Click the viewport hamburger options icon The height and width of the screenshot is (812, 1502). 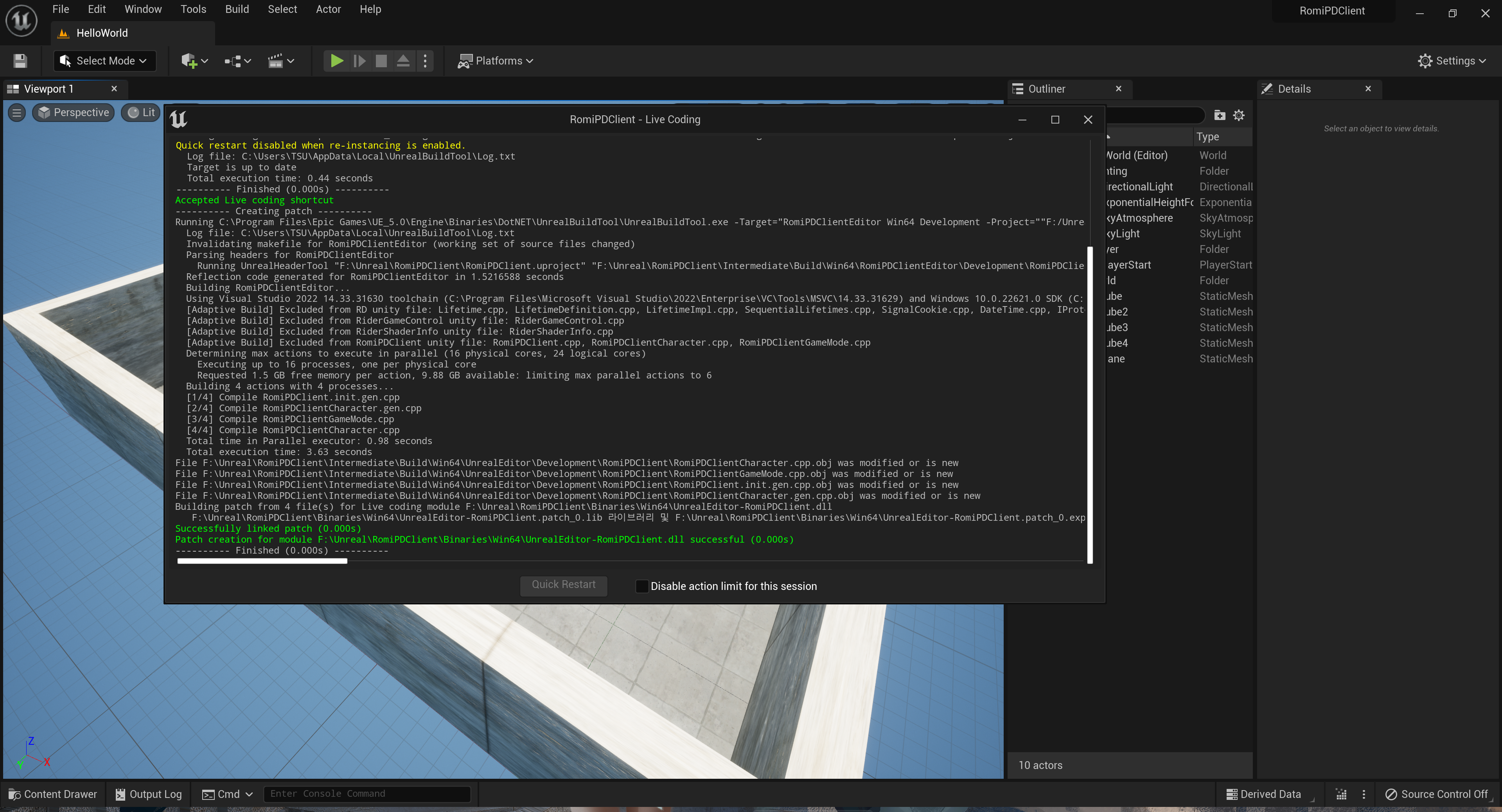pyautogui.click(x=17, y=113)
